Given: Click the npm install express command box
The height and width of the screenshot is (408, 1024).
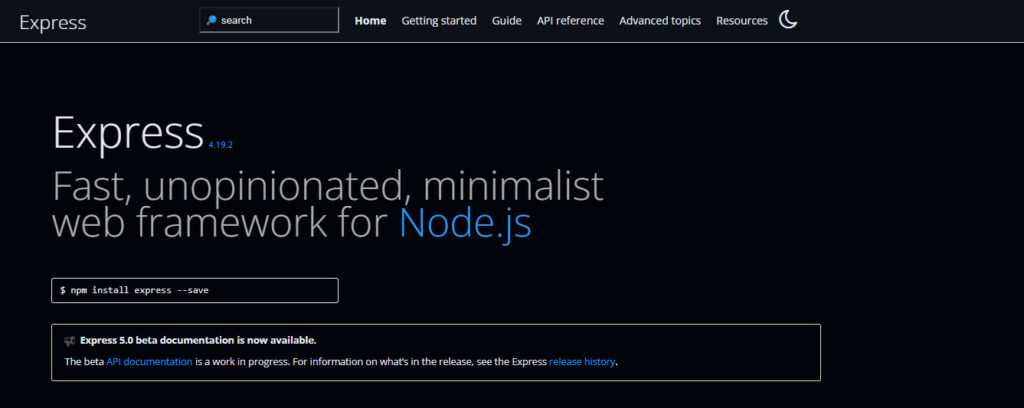Looking at the screenshot, I should tap(195, 290).
